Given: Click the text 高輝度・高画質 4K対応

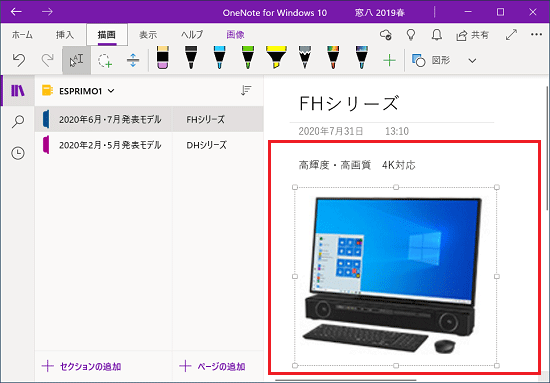Looking at the screenshot, I should [357, 165].
